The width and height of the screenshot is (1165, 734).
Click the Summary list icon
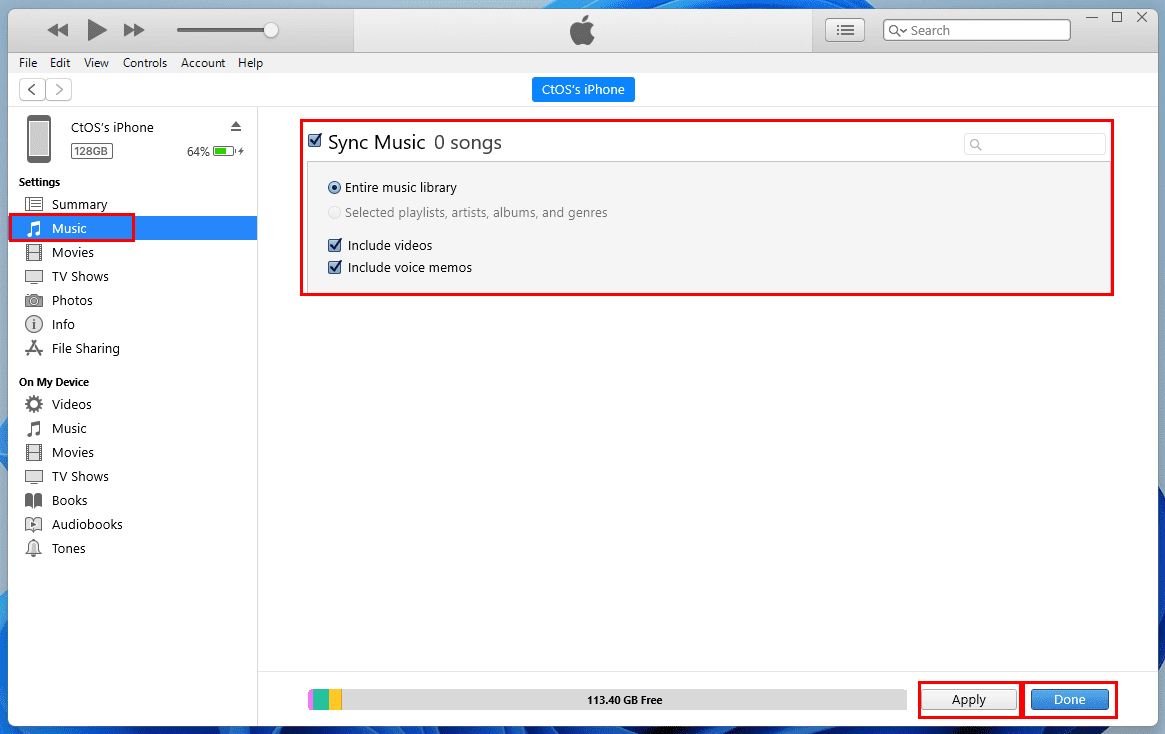click(33, 204)
